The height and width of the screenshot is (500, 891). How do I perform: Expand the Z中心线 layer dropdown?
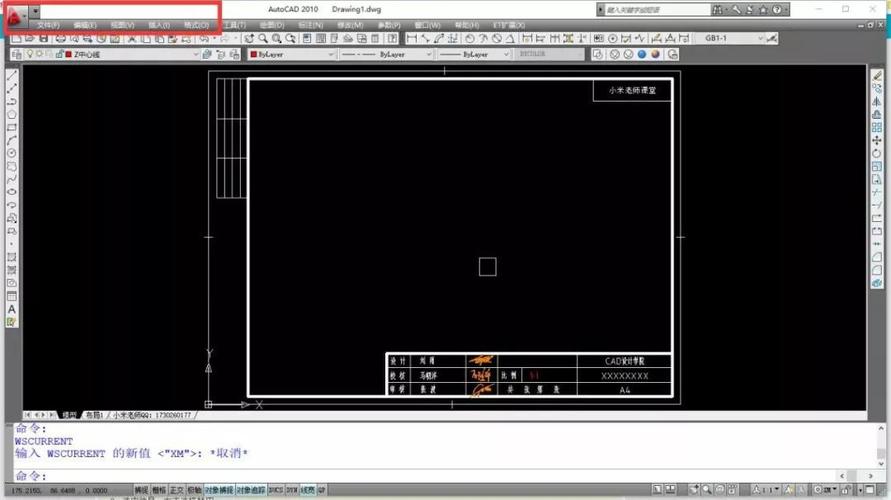click(196, 55)
